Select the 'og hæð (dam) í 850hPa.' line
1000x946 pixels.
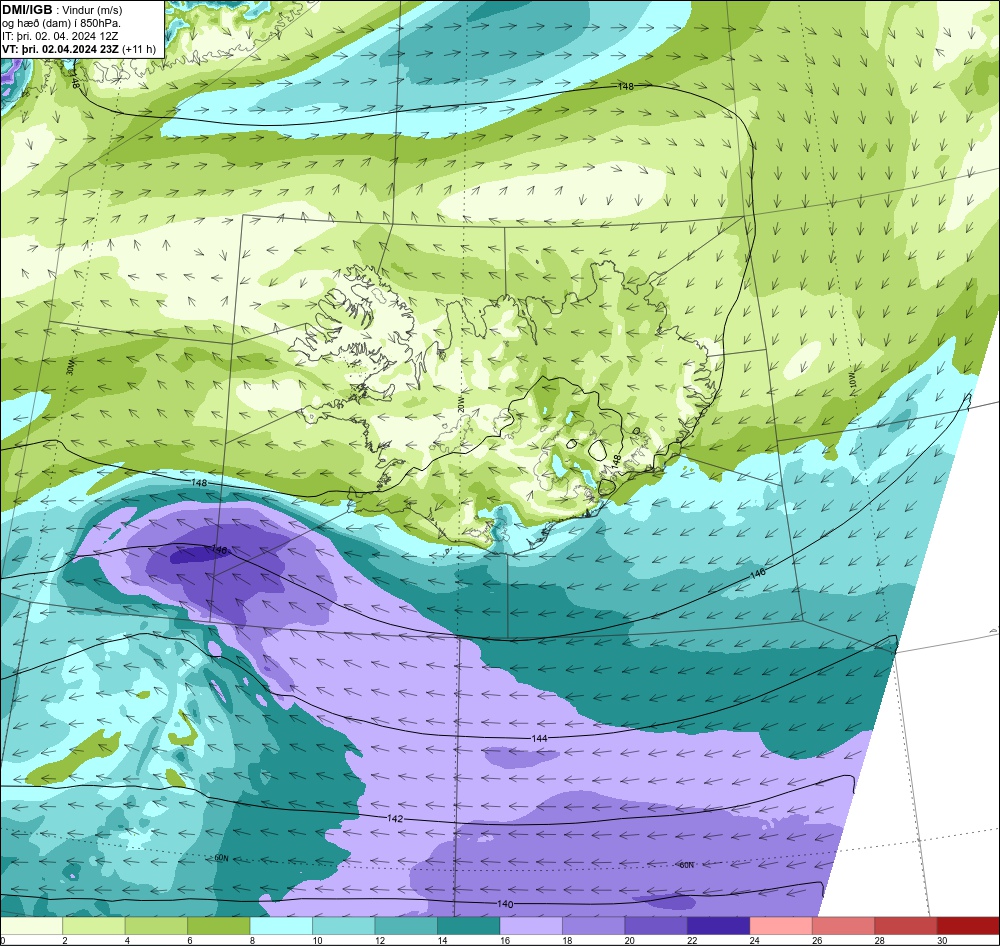click(x=61, y=23)
